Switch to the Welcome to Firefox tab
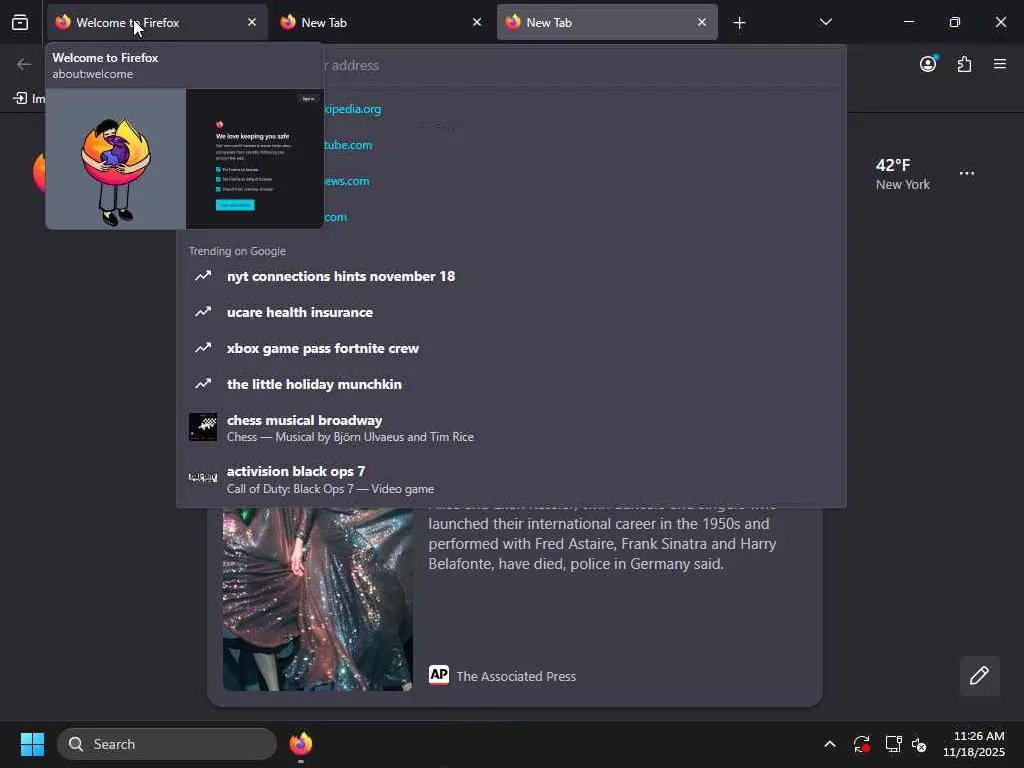Screen dimensions: 1024x768 pyautogui.click(x=157, y=22)
